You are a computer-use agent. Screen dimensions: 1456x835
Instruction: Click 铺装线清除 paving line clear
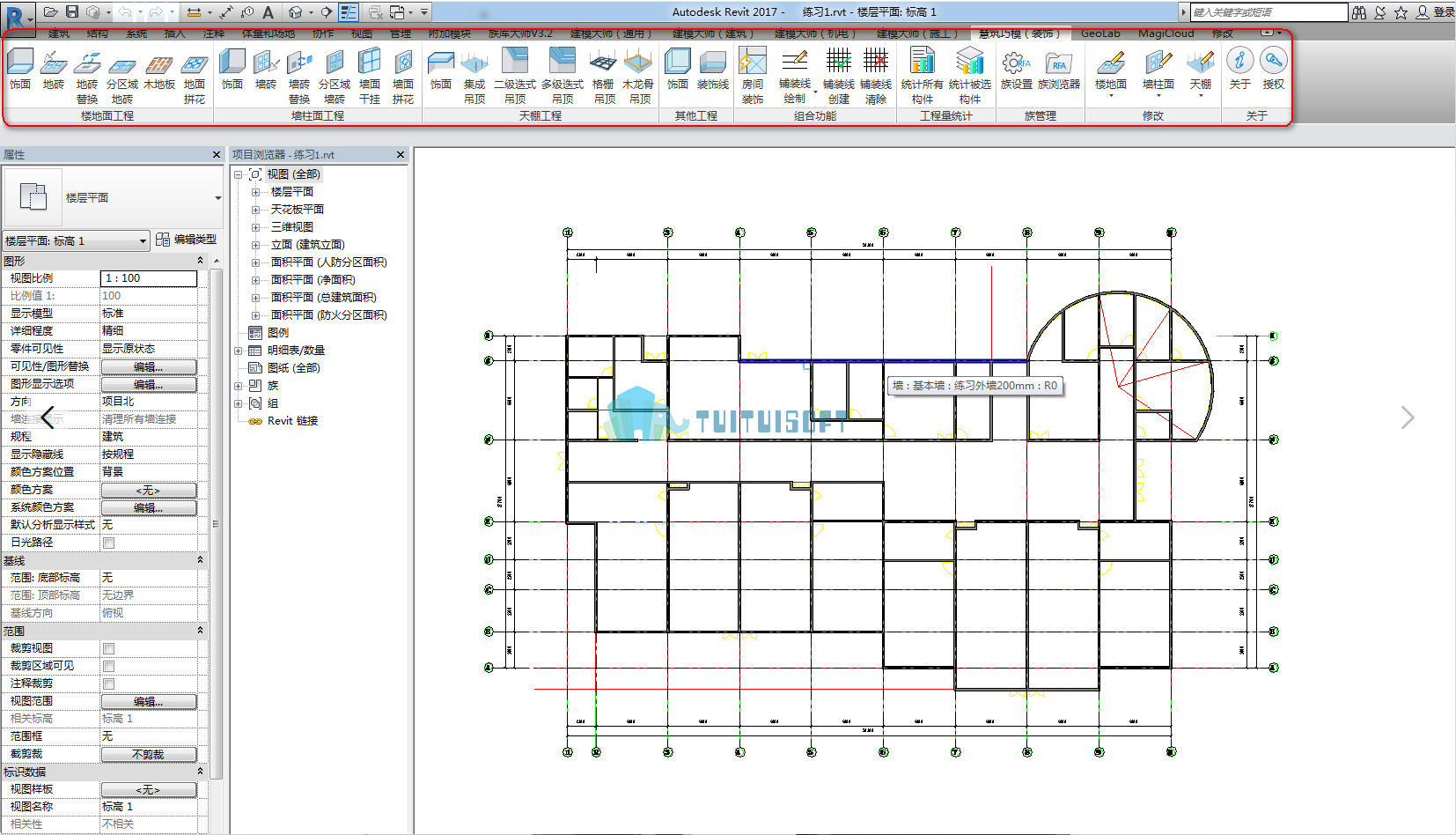[876, 78]
